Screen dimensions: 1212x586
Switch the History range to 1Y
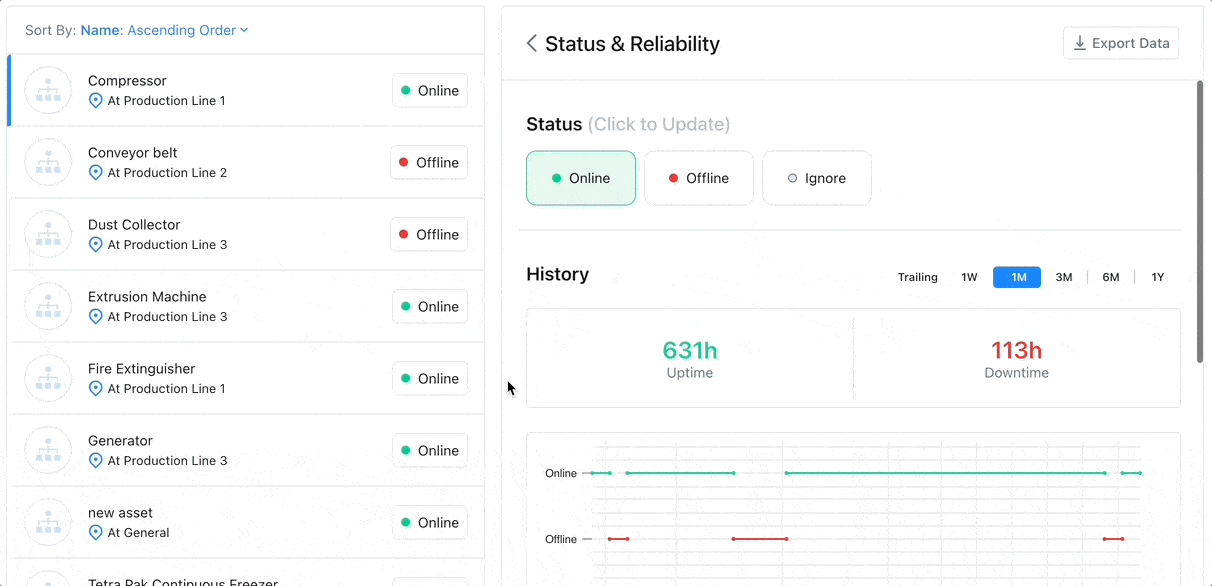tap(1157, 277)
